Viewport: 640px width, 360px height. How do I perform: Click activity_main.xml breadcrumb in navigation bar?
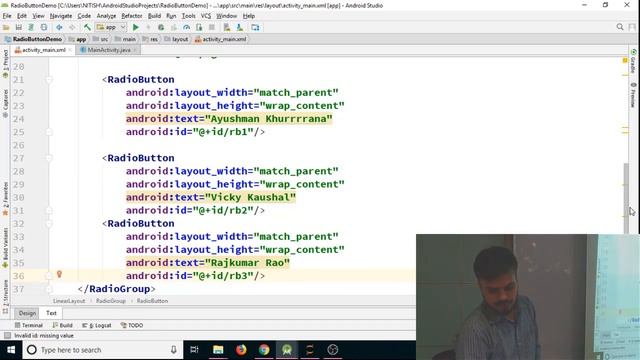[220, 39]
